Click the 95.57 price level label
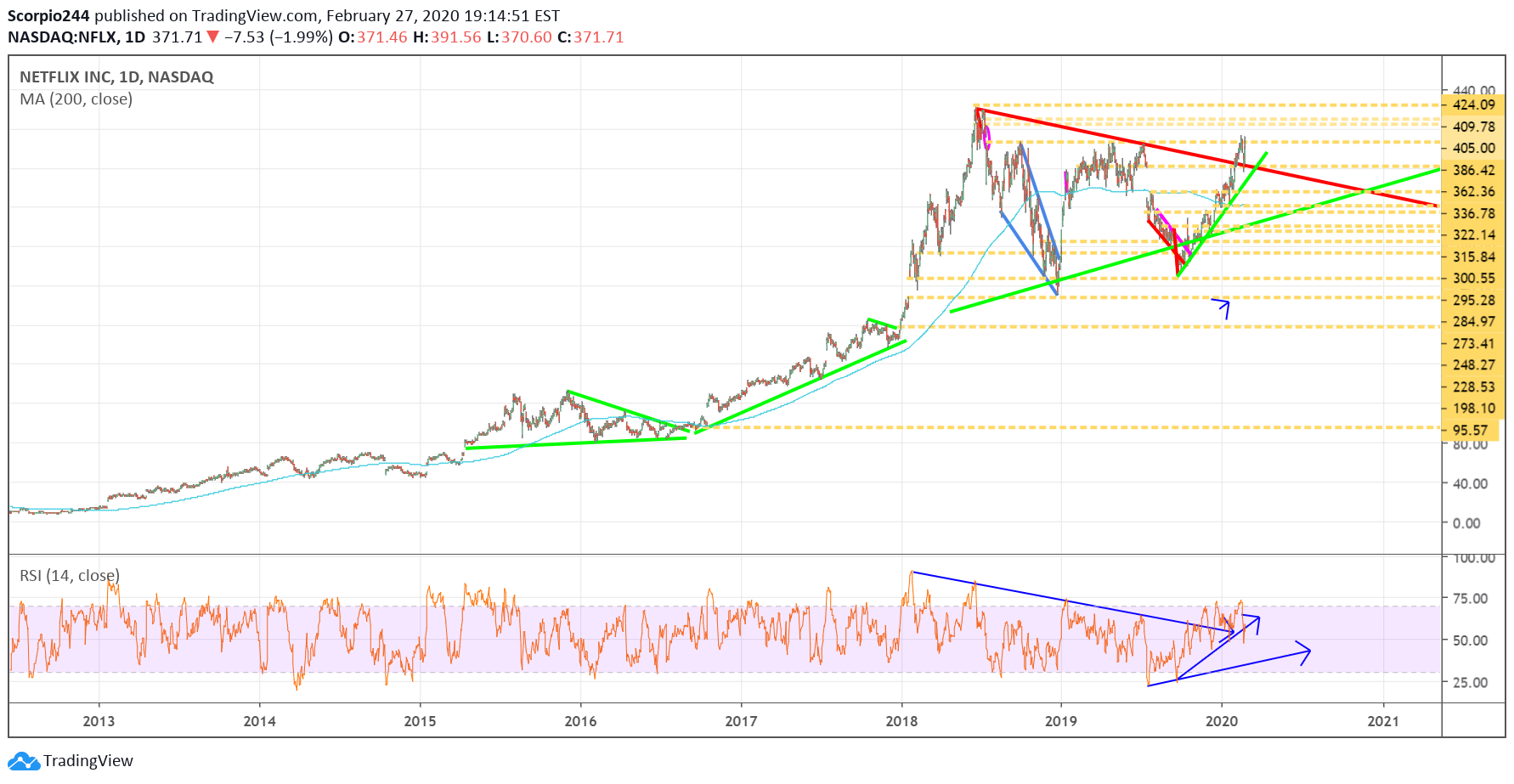 click(x=1470, y=431)
